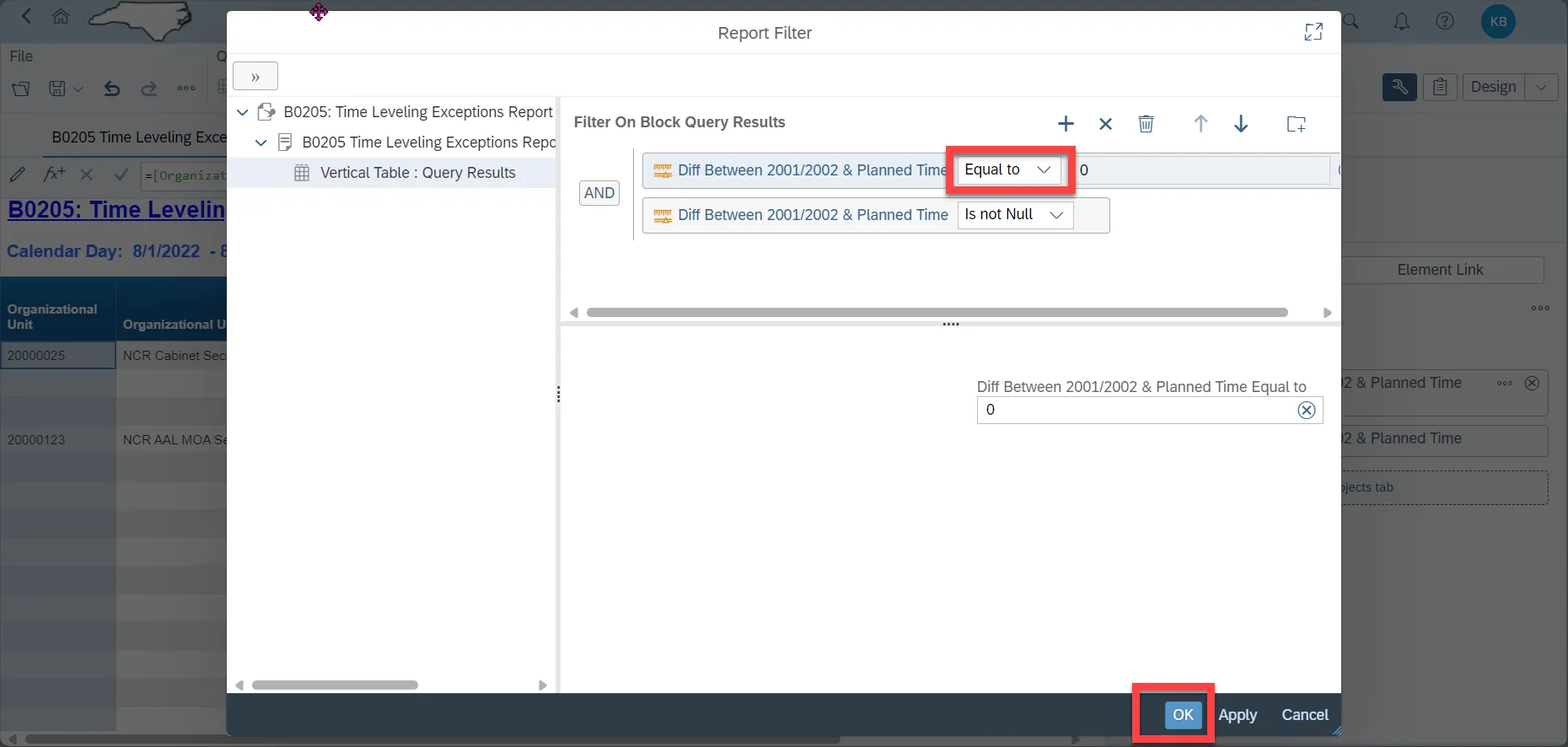Select table cell 20000025
This screenshot has height=747, width=1568.
click(58, 356)
